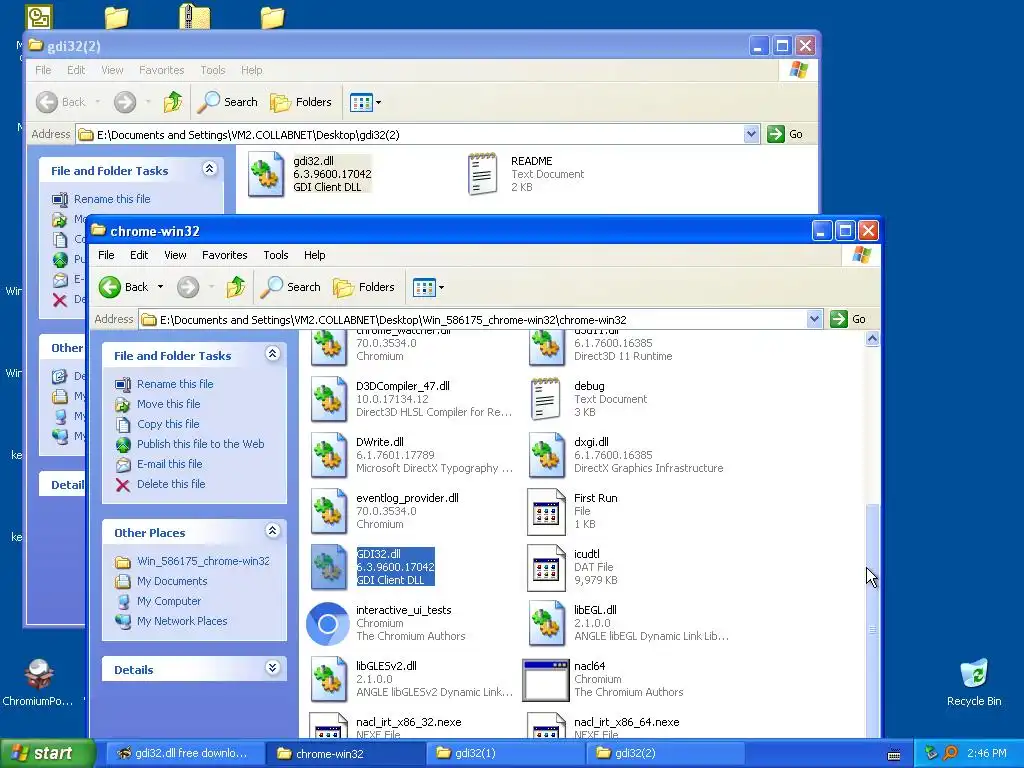Screen dimensions: 1024x768
Task: Select README text document in gdi32(2) window
Action: coord(483,174)
